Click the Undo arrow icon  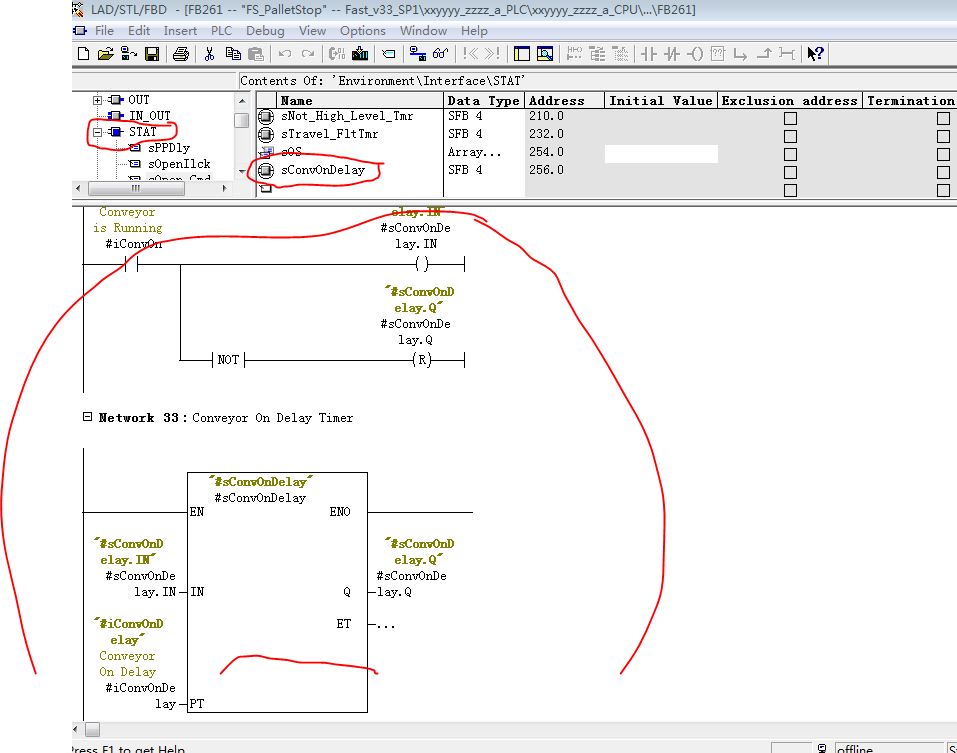coord(284,54)
